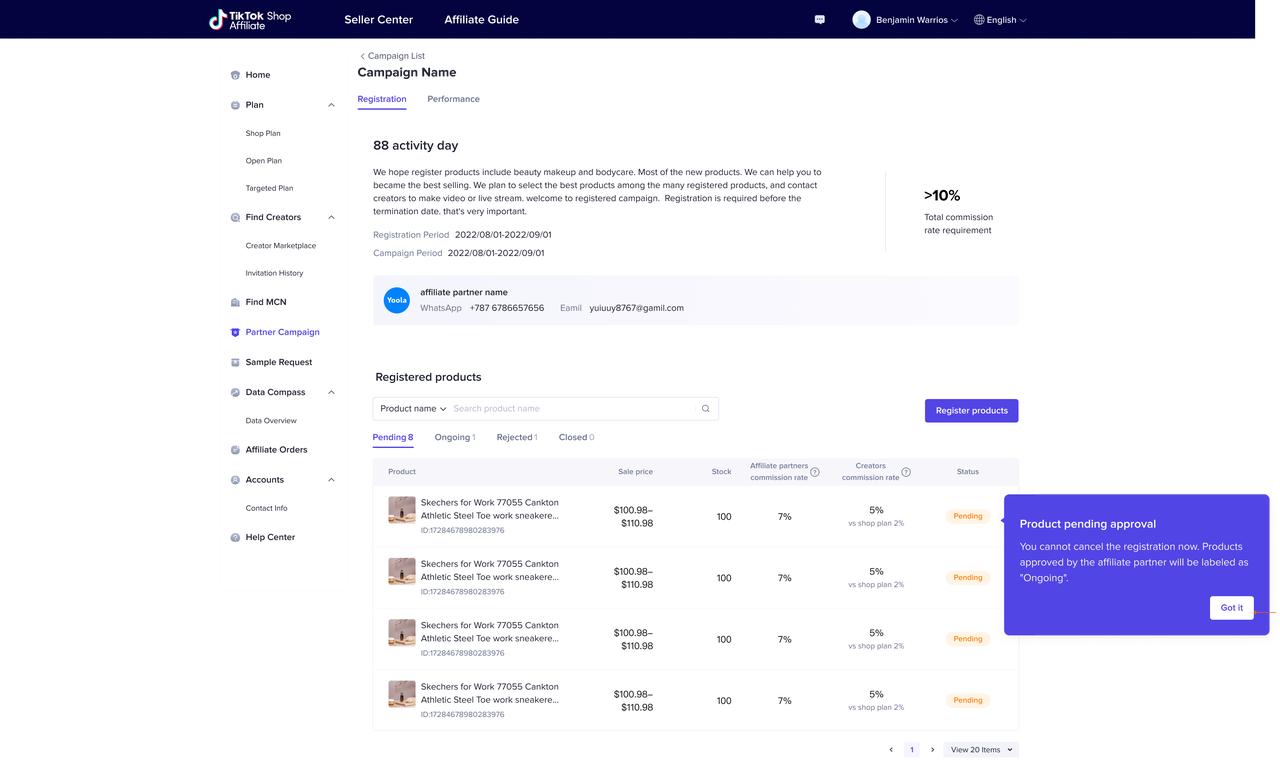The width and height of the screenshot is (1280, 781).
Task: Click the Yoola affiliate partner logo
Action: 397,300
